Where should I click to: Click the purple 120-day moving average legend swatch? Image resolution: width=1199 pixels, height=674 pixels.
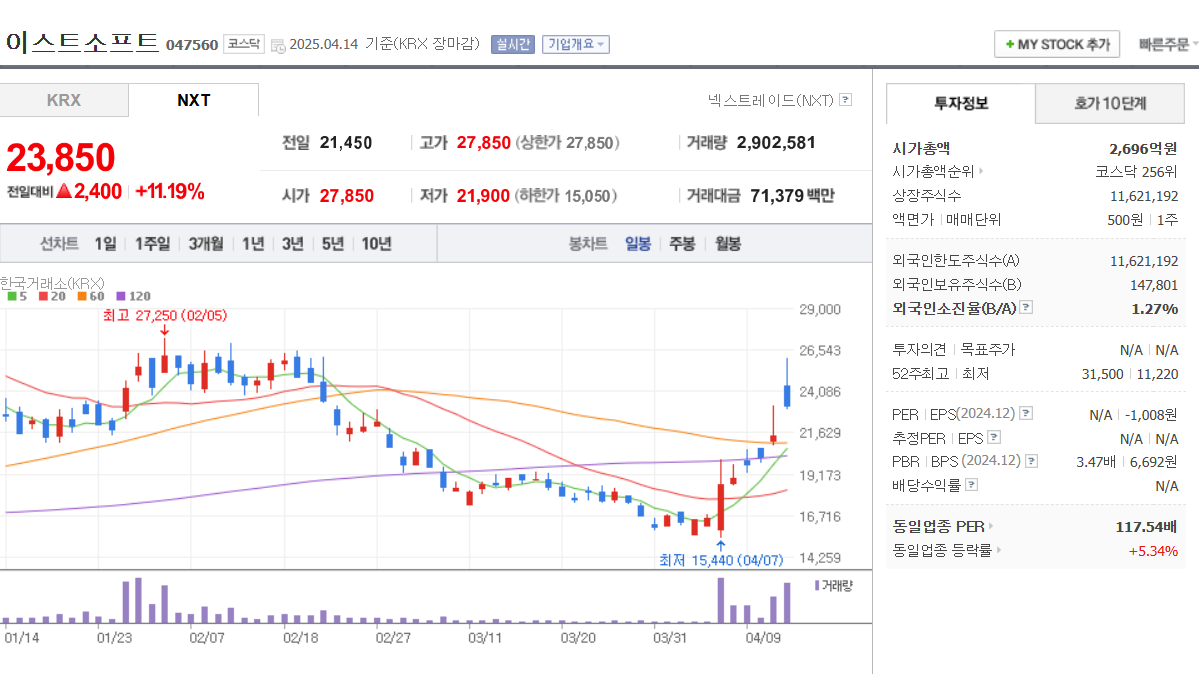(121, 296)
